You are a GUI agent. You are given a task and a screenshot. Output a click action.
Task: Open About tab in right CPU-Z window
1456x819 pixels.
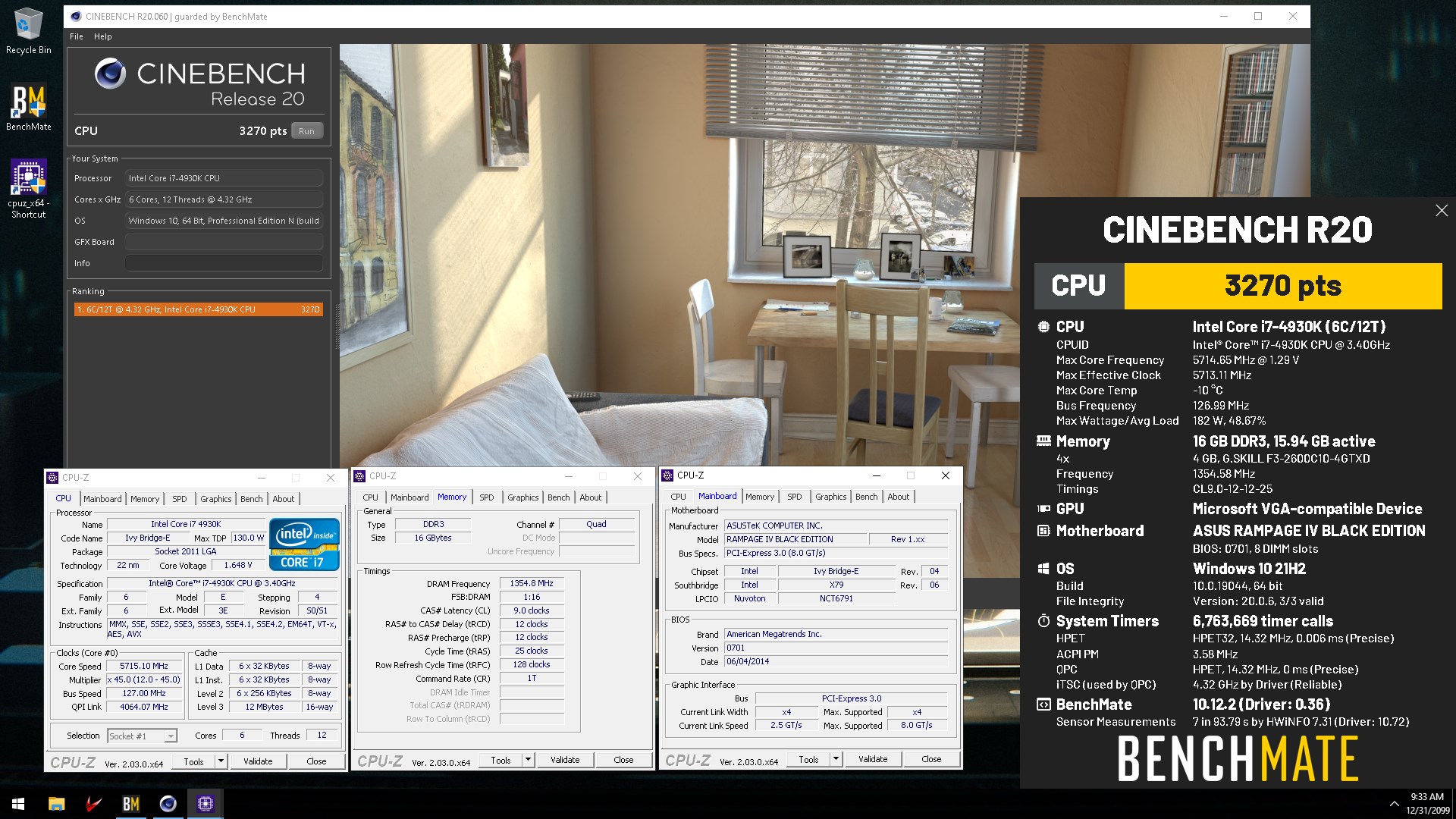coord(899,497)
